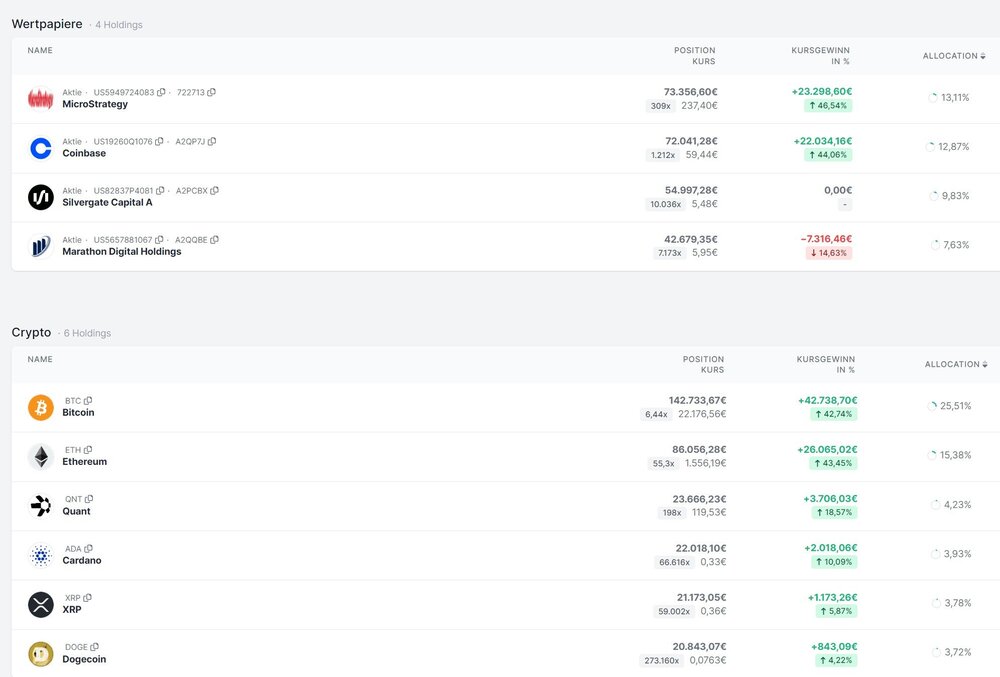The height and width of the screenshot is (677, 1000).
Task: Click the XRP logo icon
Action: (x=41, y=604)
